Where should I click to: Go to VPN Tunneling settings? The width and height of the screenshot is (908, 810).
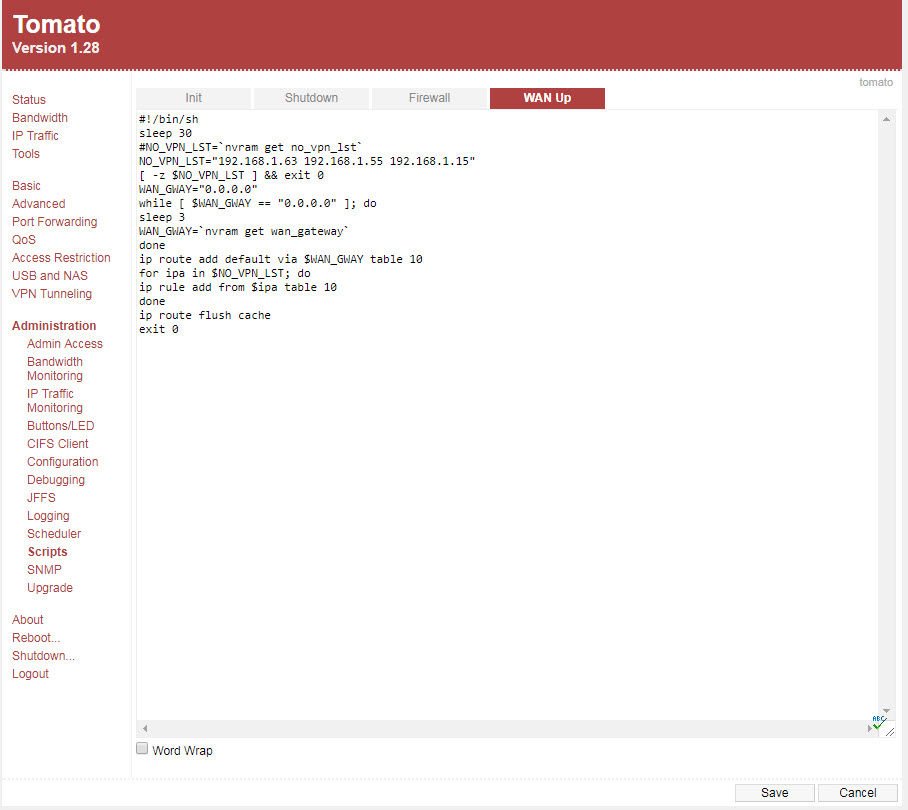point(52,294)
